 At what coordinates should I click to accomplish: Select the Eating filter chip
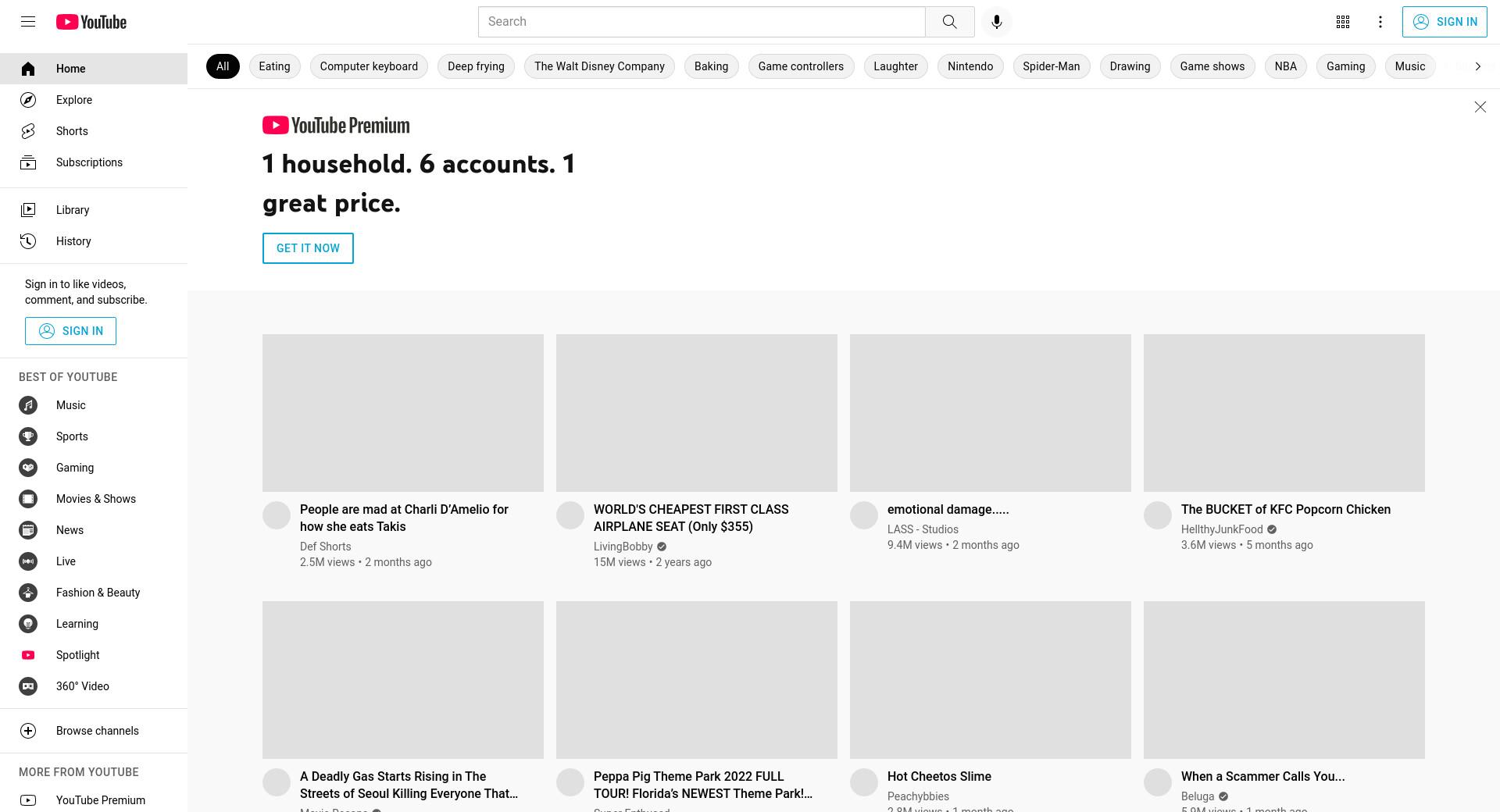(x=274, y=66)
